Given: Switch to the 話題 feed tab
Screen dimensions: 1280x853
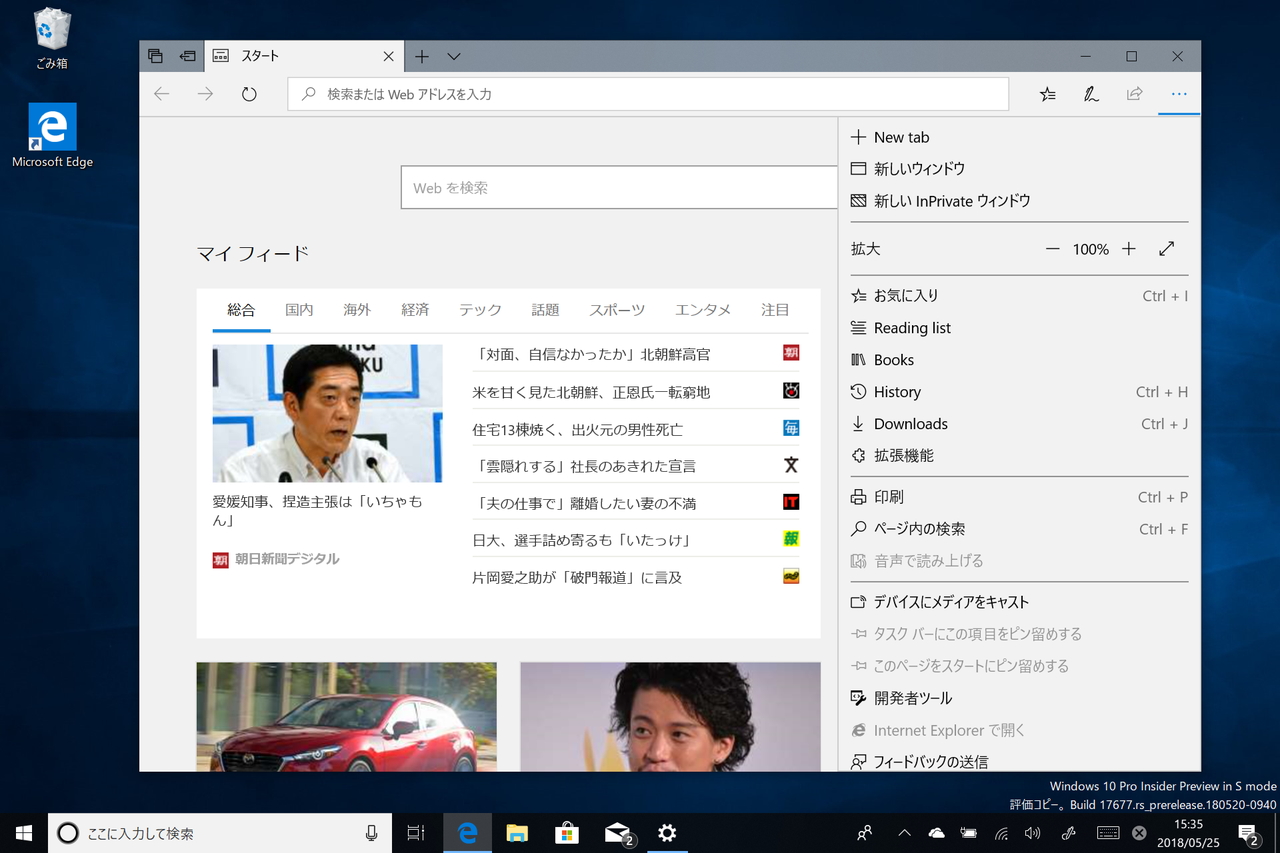Looking at the screenshot, I should point(545,310).
